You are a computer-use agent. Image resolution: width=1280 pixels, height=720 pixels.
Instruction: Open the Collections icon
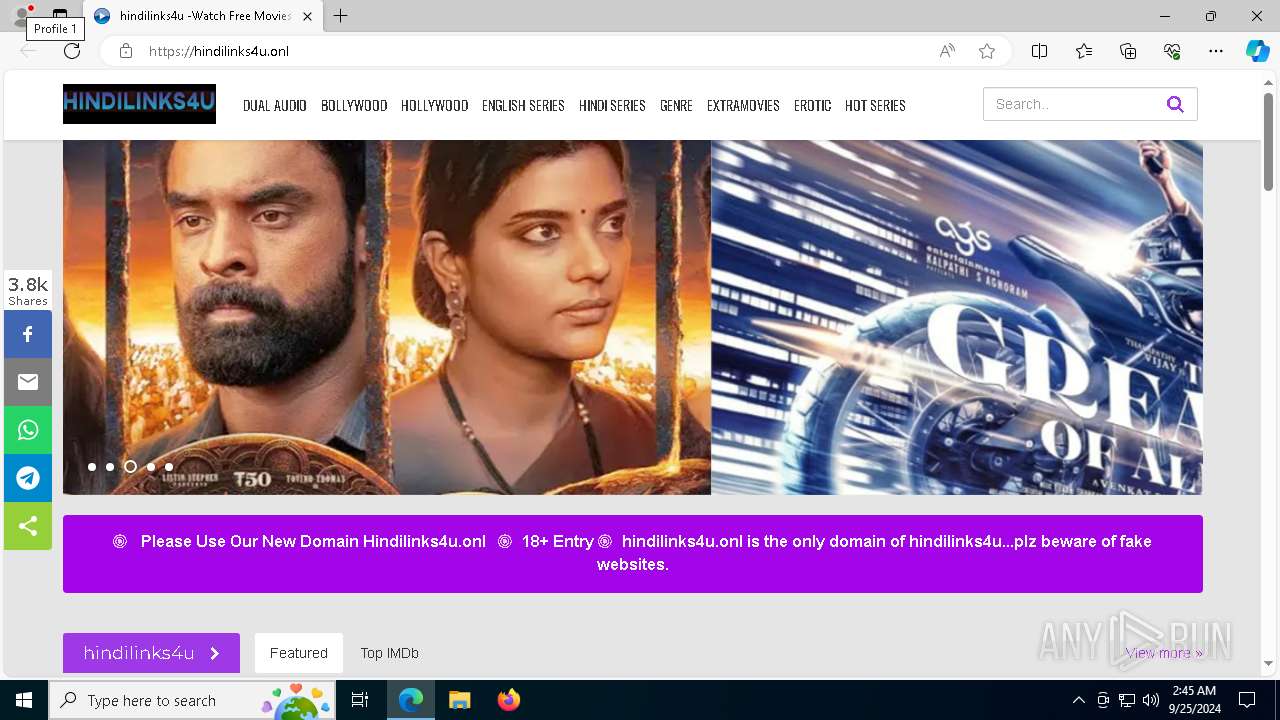point(1128,51)
